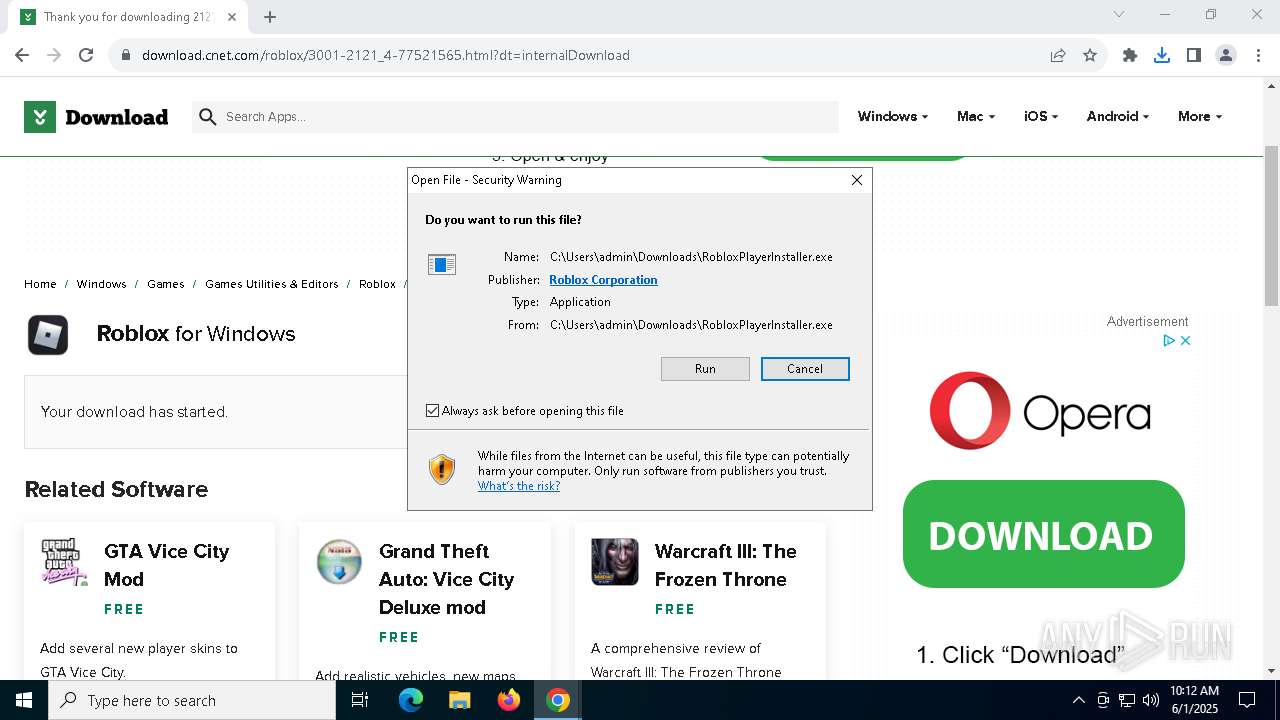Screen dimensions: 1280x720
Task: Open the tab search chevron
Action: 1119,15
